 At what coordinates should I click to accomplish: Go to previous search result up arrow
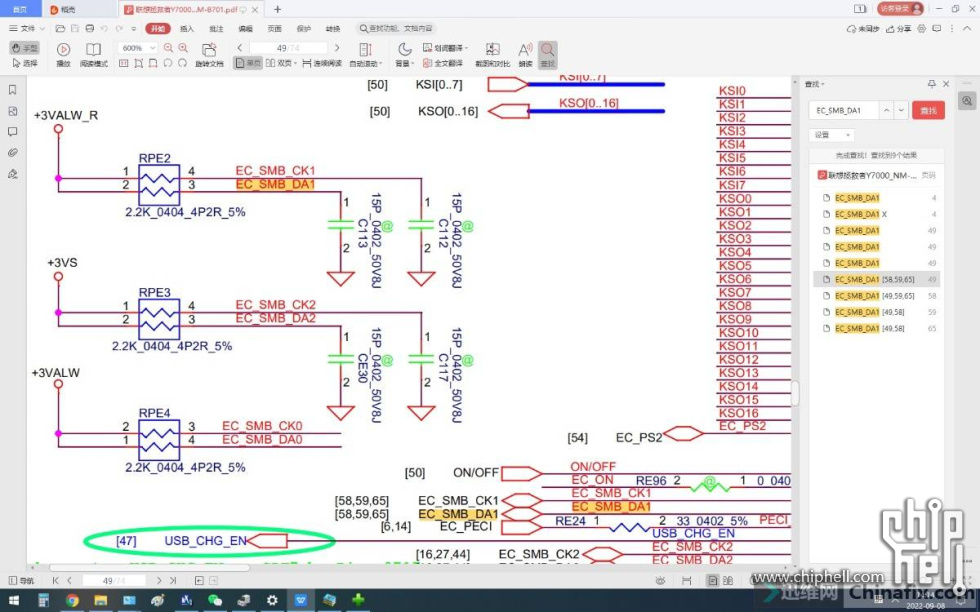[x=886, y=110]
